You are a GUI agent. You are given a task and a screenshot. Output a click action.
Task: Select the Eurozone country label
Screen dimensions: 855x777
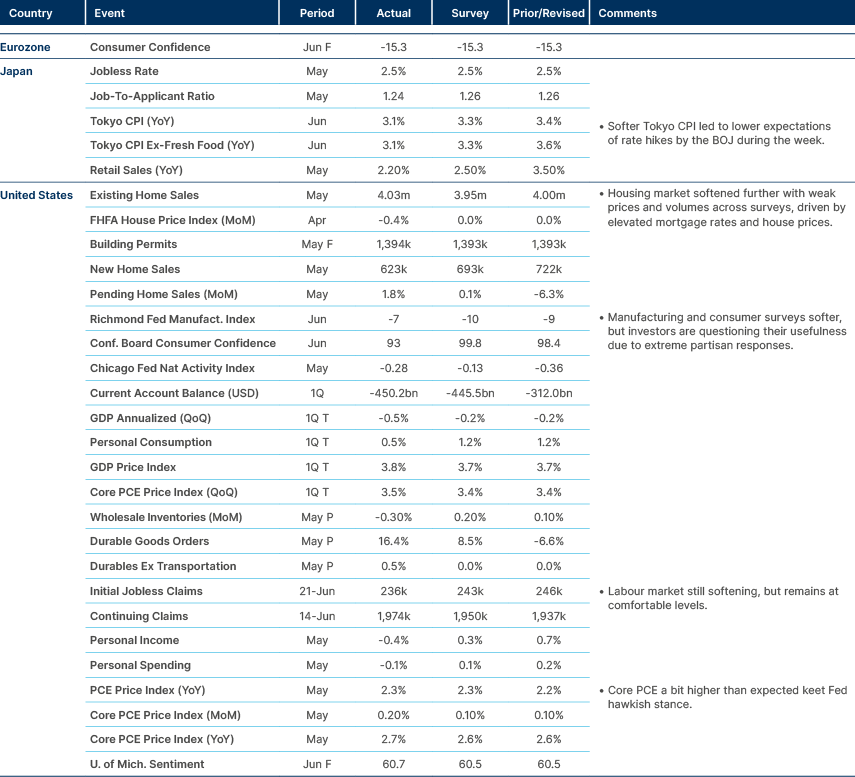[x=25, y=47]
